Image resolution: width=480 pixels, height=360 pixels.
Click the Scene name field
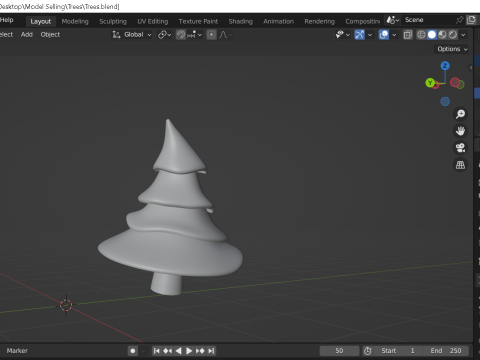[427, 20]
